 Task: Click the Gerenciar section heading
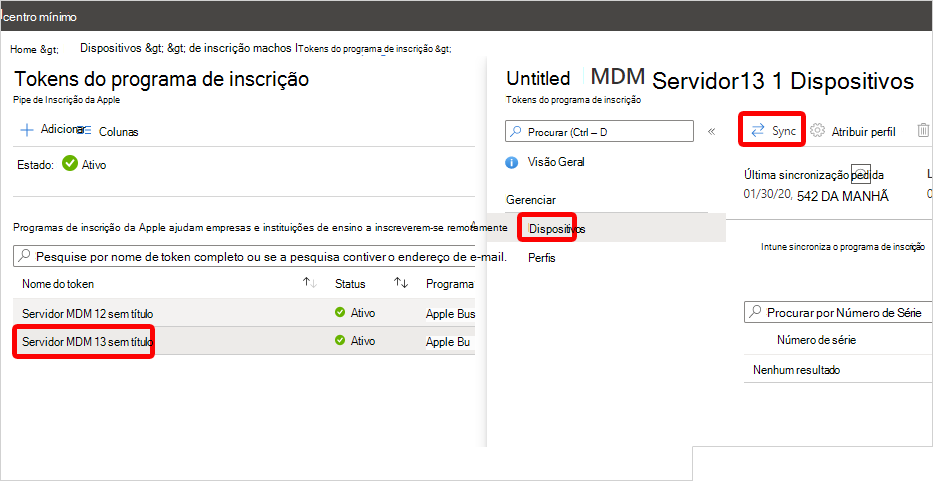coord(531,200)
